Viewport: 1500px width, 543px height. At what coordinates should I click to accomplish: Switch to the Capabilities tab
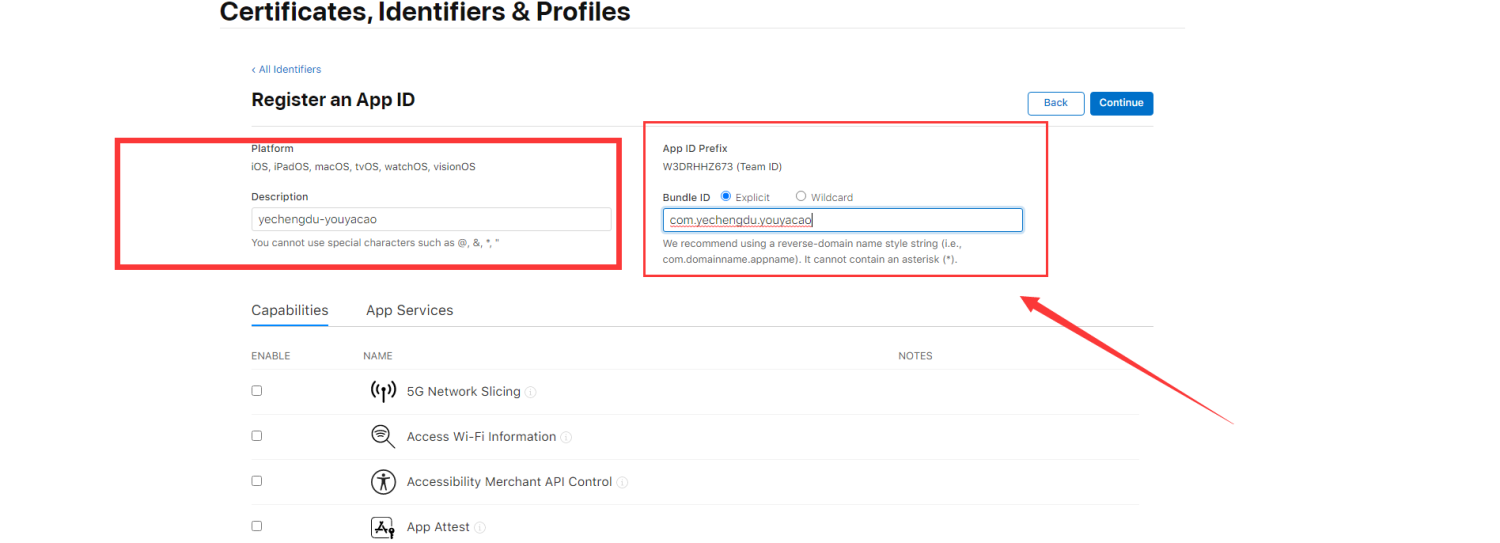point(290,310)
